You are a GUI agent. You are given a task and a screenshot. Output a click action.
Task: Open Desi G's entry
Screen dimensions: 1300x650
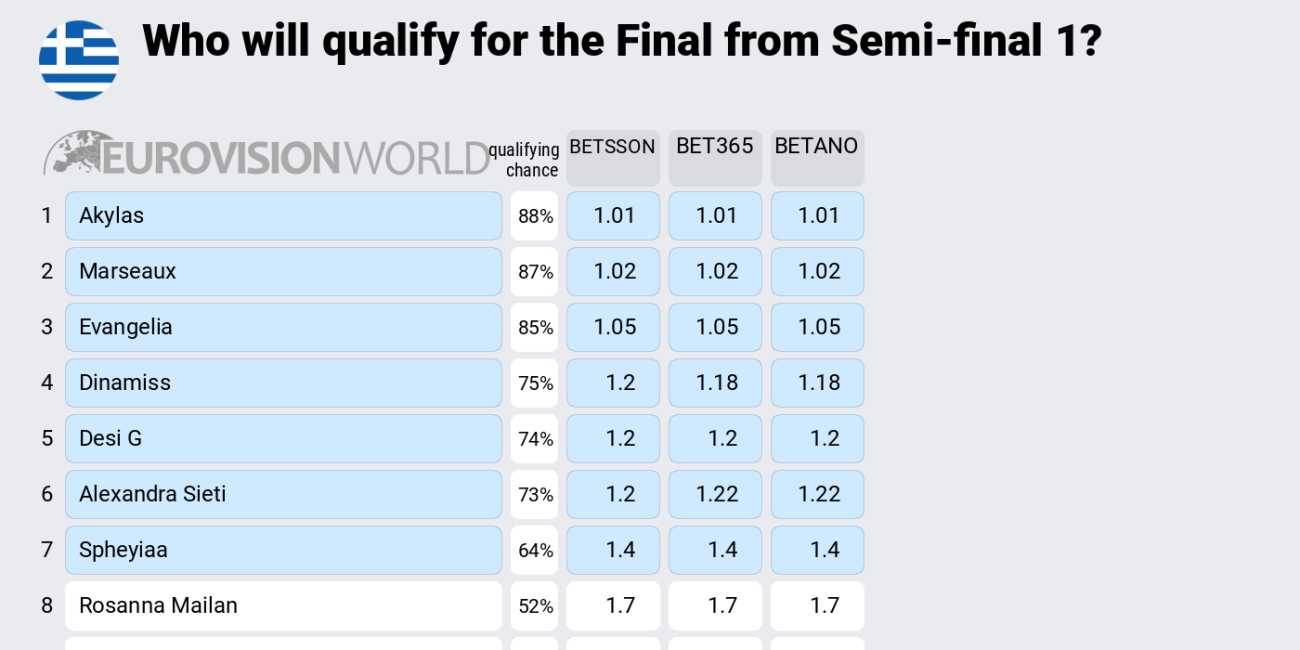[x=283, y=439]
